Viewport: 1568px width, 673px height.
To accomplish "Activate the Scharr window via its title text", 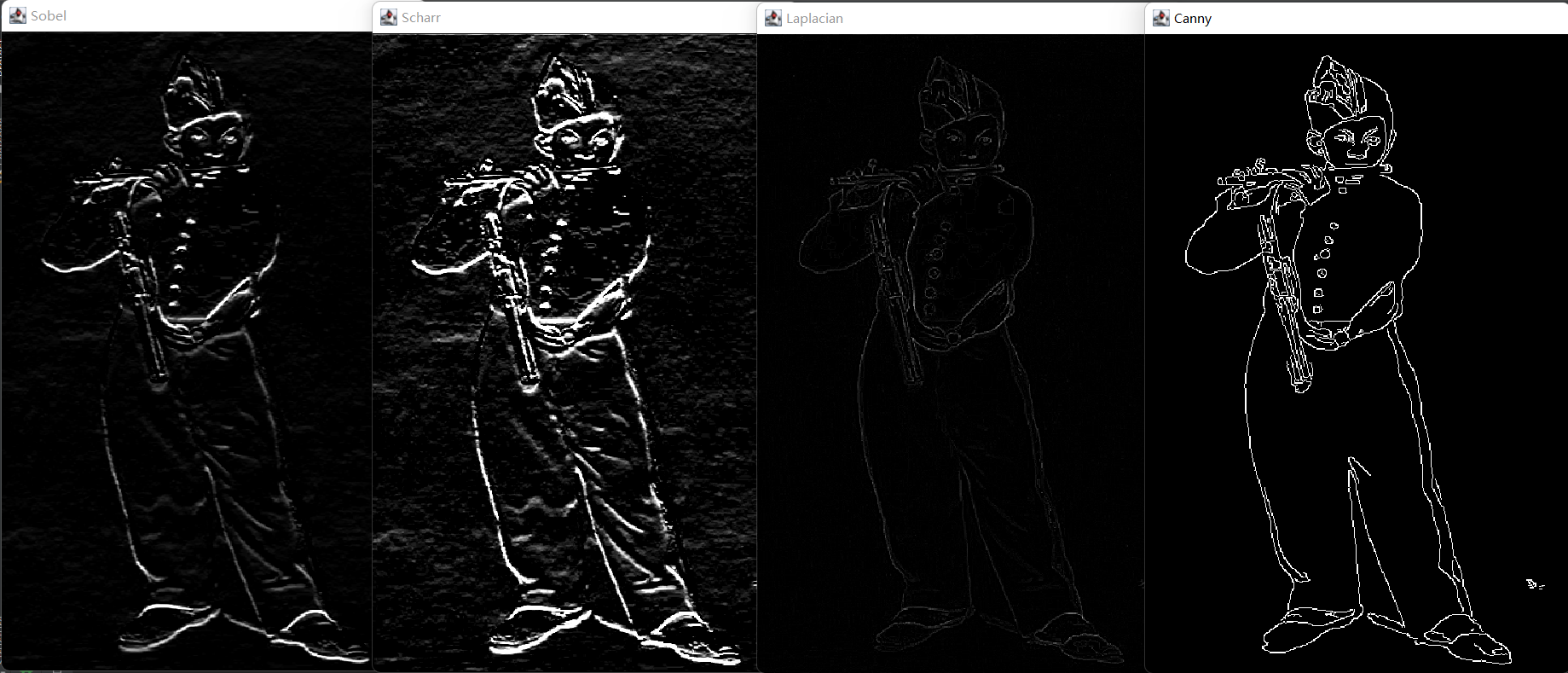I will point(421,17).
